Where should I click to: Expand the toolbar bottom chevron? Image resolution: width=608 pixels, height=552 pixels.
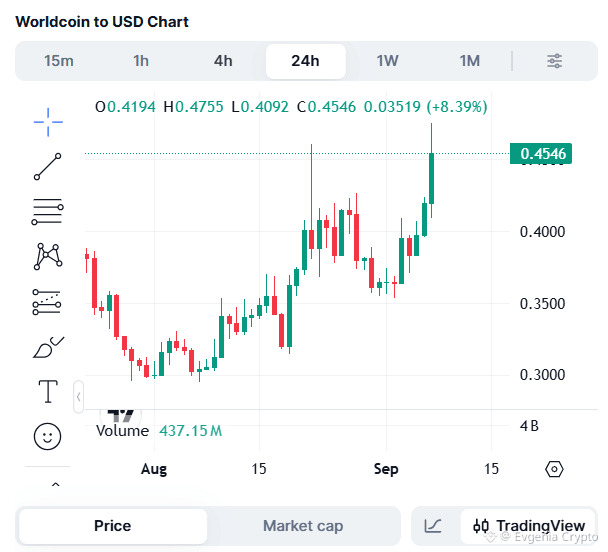56,485
